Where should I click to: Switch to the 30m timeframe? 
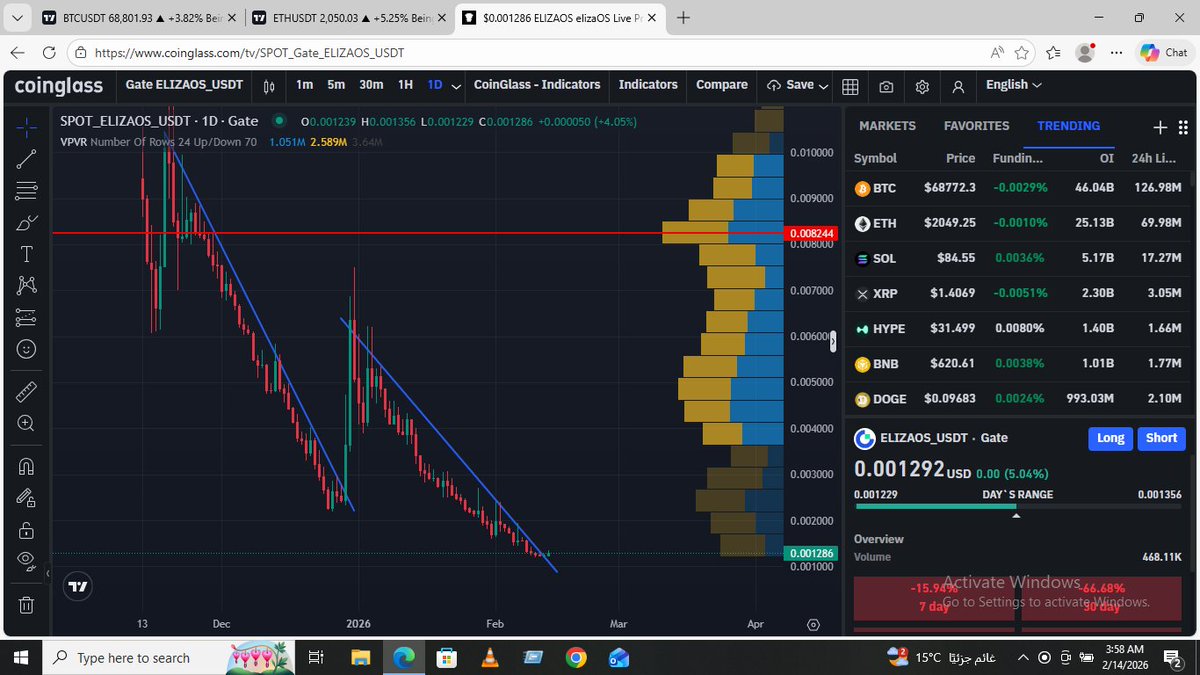pyautogui.click(x=371, y=85)
